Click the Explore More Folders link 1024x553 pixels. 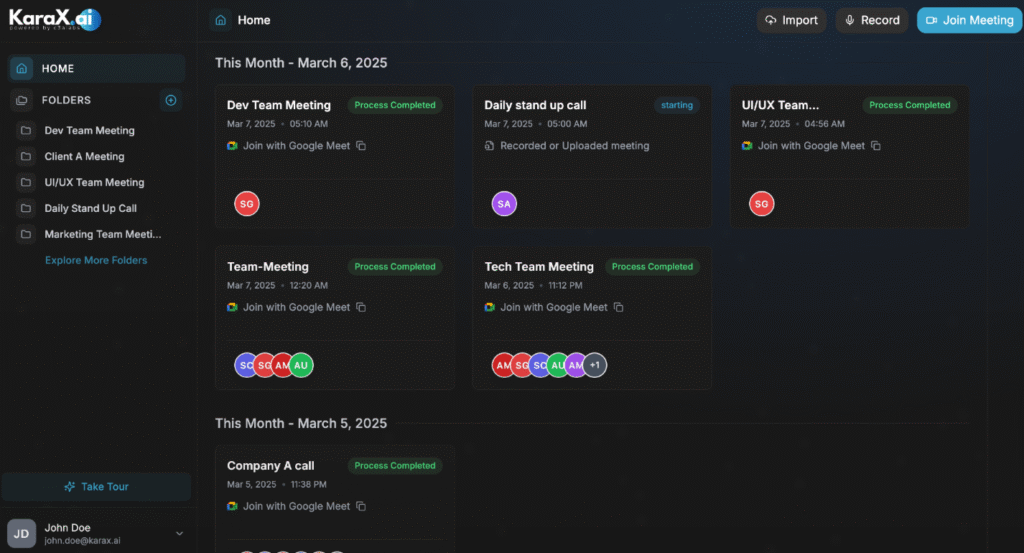(x=96, y=260)
